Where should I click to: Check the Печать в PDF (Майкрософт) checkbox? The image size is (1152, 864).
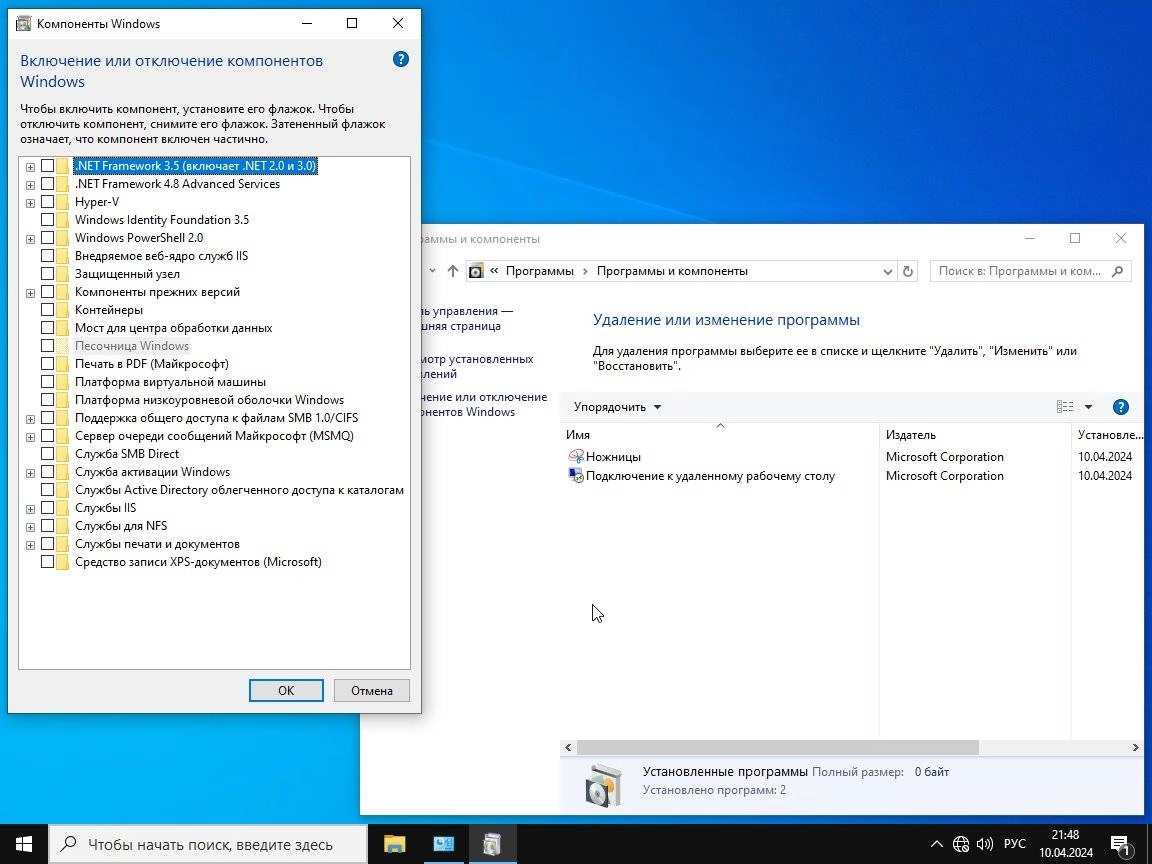(47, 364)
